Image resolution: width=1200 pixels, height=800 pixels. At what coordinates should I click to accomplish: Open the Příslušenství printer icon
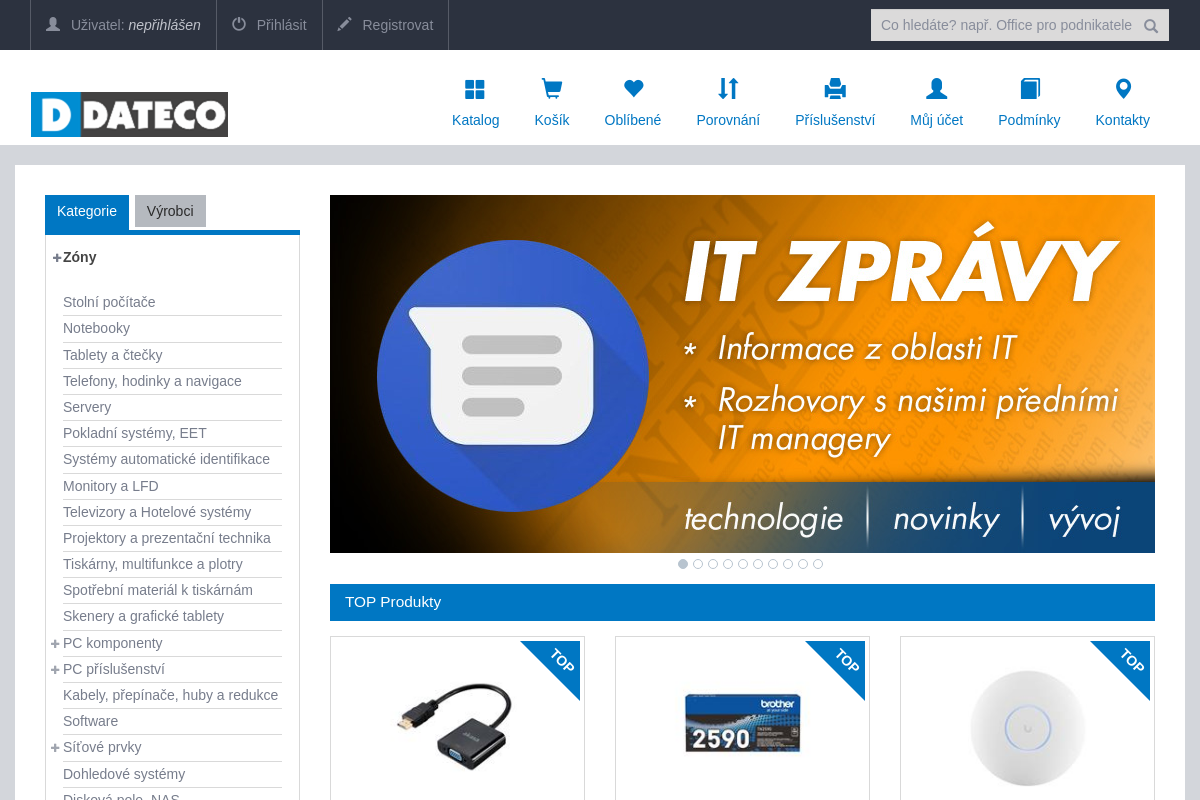click(x=835, y=89)
